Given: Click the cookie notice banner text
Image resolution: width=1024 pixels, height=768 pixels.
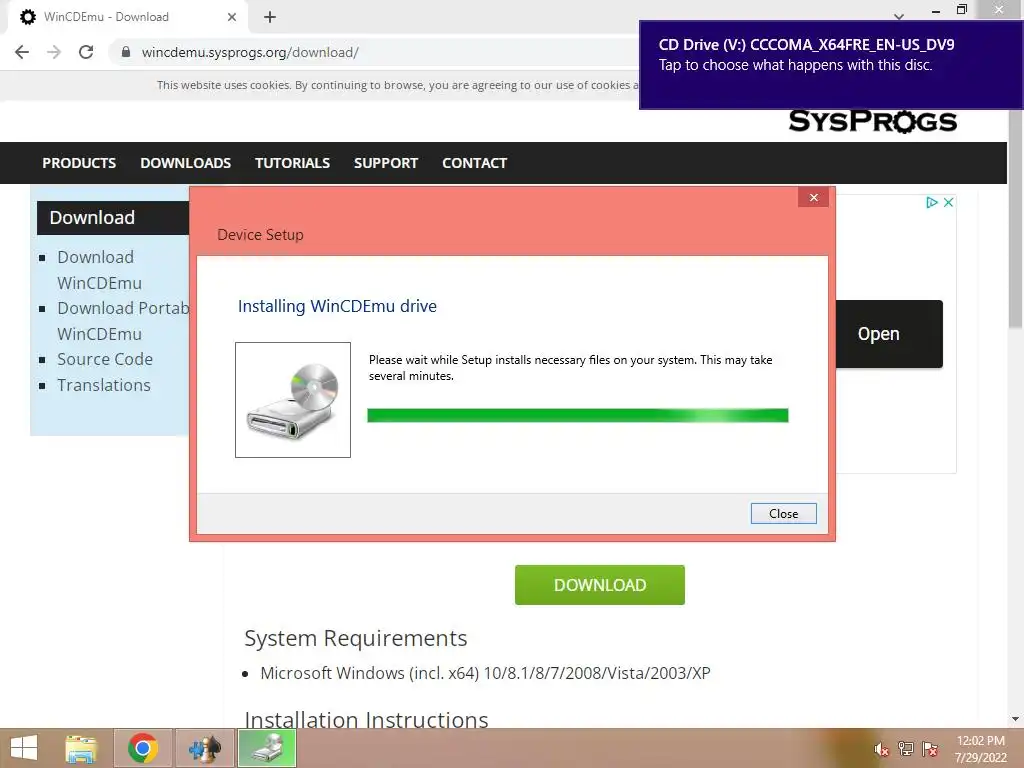Looking at the screenshot, I should [397, 85].
